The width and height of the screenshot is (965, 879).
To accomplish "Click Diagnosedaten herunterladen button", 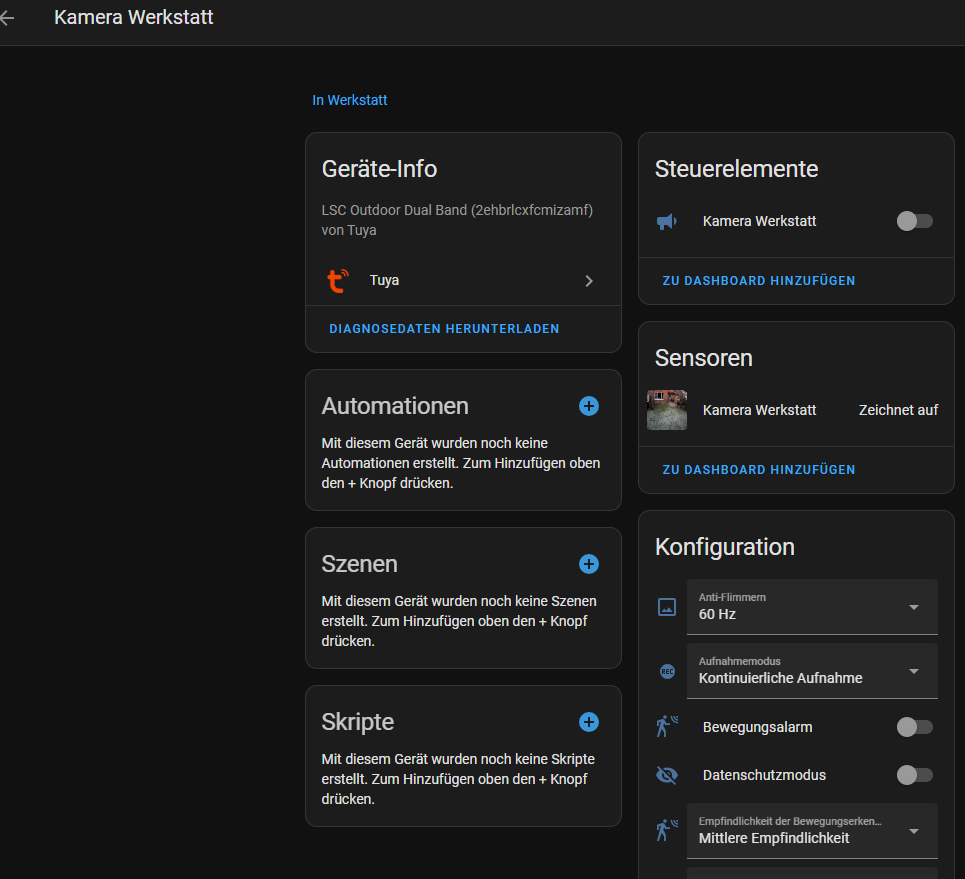I will point(444,329).
